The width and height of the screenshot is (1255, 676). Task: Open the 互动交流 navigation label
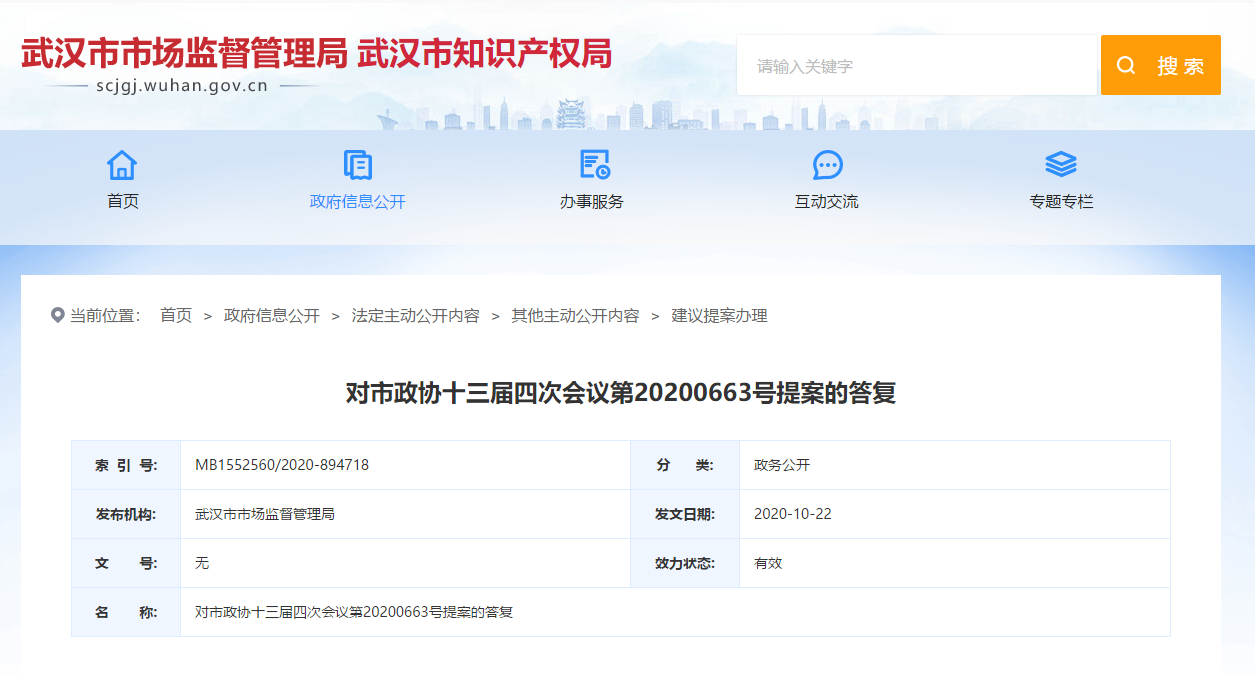click(827, 202)
